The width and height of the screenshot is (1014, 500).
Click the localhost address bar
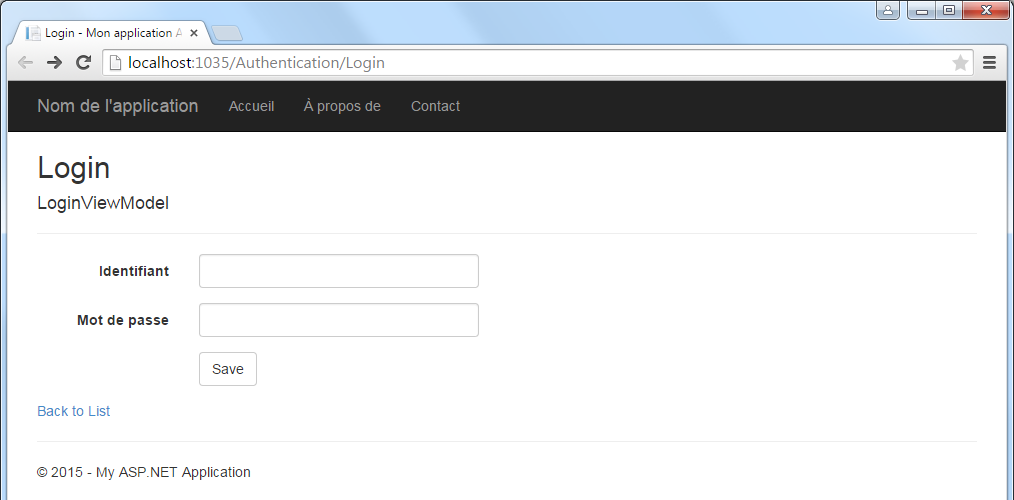[538, 63]
